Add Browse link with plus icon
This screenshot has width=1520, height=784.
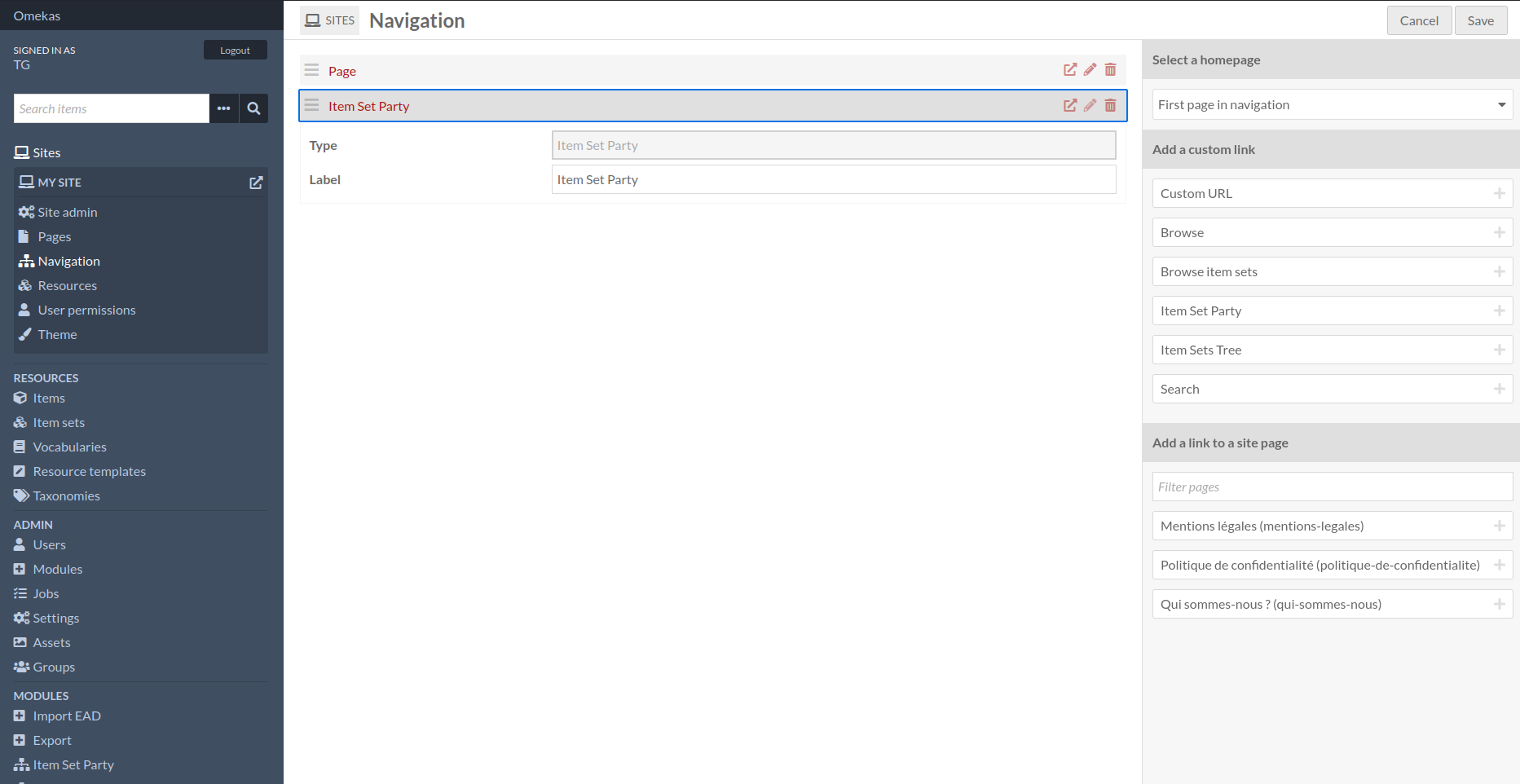tap(1499, 232)
